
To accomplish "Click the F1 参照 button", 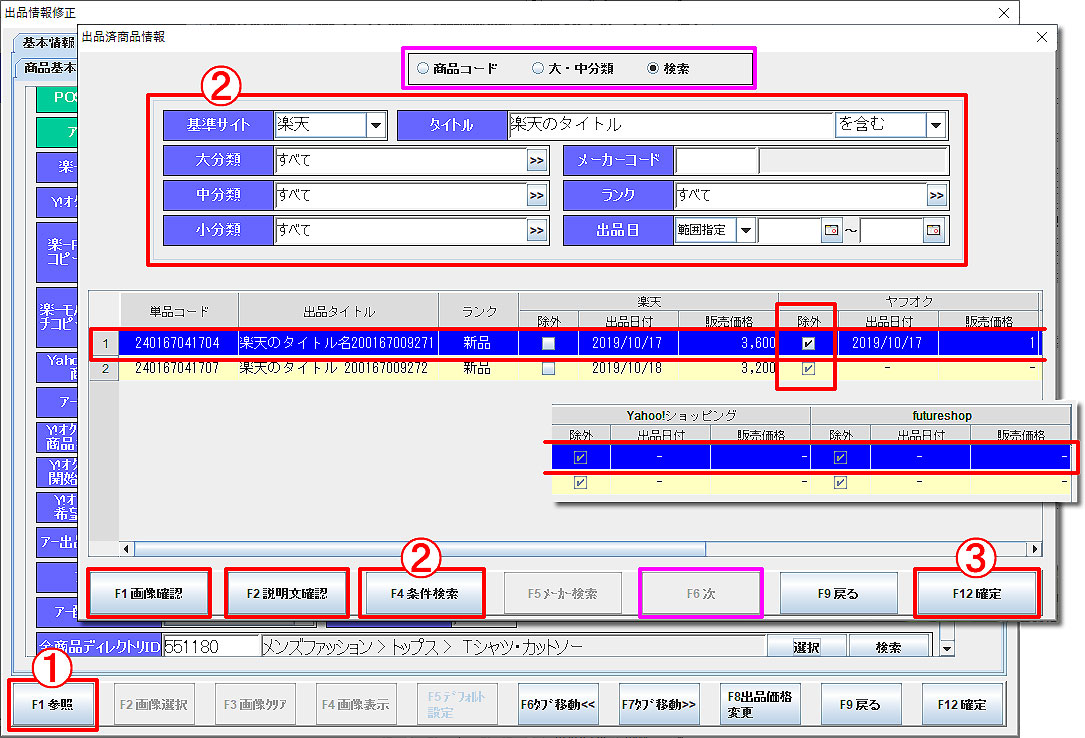I will click(x=53, y=704).
